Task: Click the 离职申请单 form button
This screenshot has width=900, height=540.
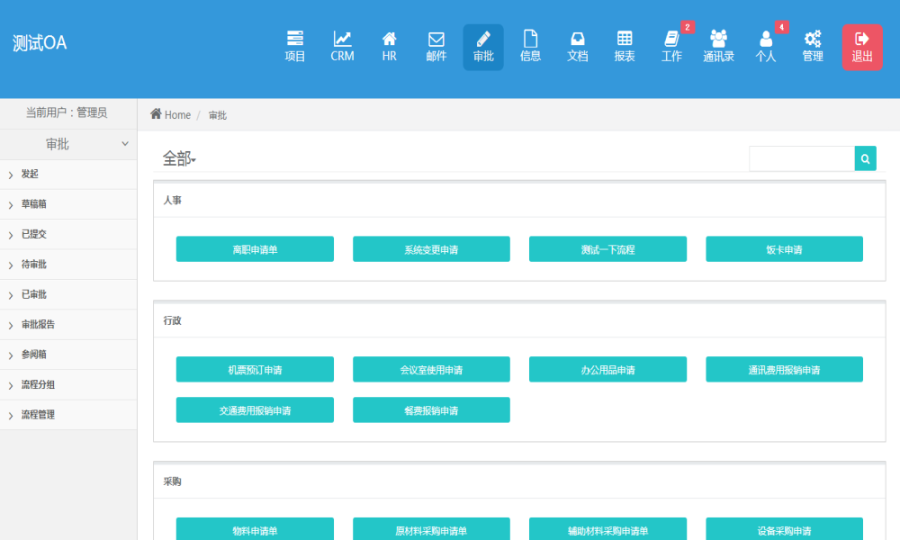Action: click(254, 249)
